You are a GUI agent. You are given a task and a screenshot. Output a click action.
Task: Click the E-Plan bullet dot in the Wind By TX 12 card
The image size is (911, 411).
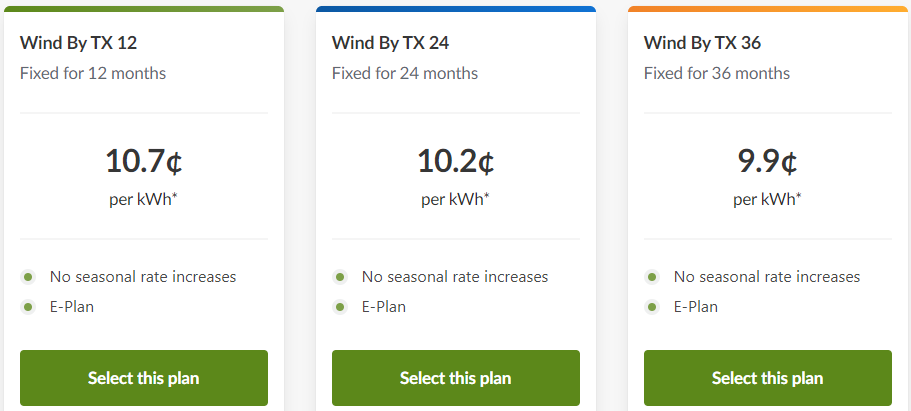point(28,306)
